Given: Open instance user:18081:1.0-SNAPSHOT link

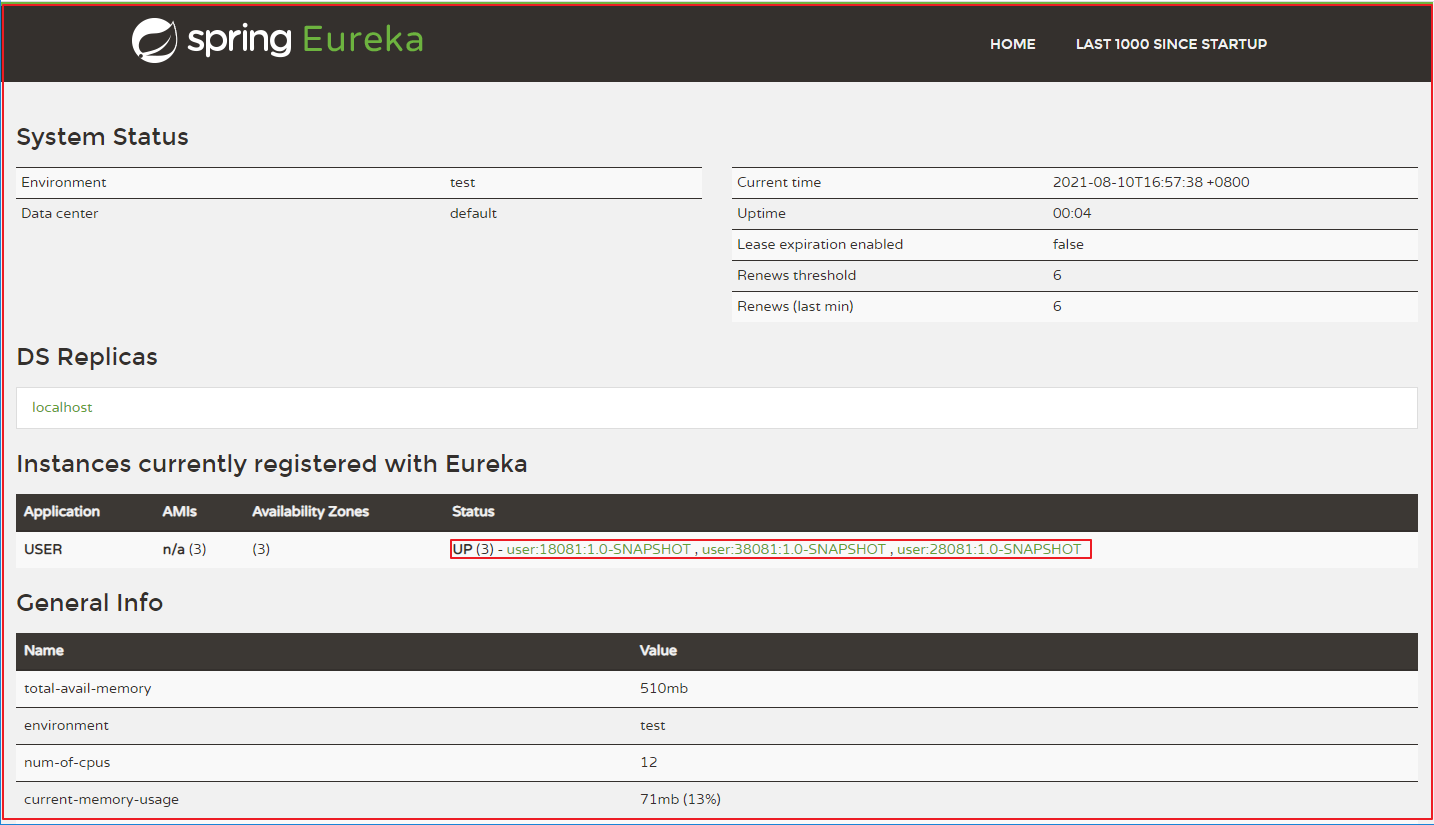Looking at the screenshot, I should click(x=598, y=550).
